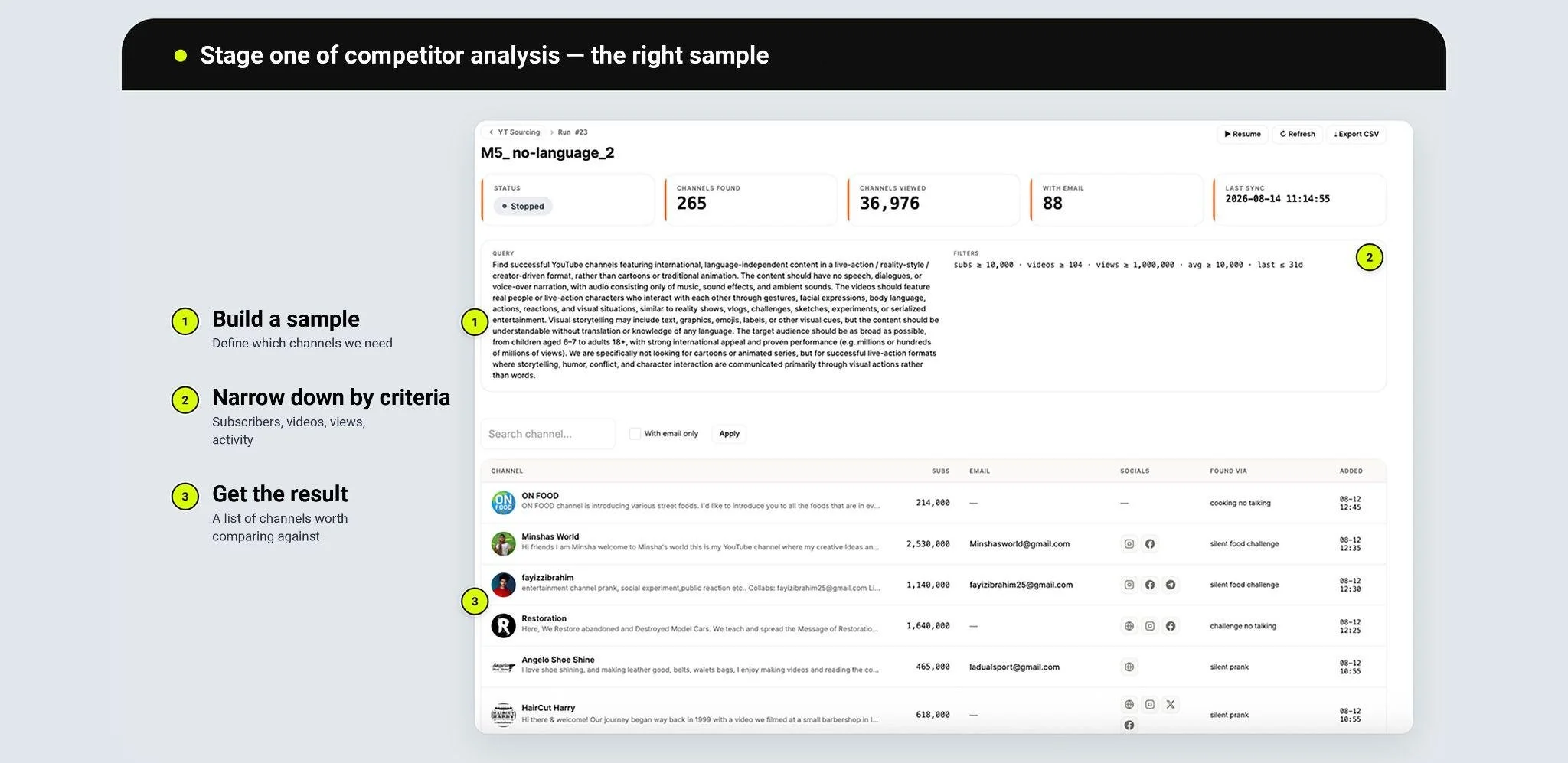Click the Stopped status badge
This screenshot has width=1568, height=763.
click(523, 207)
